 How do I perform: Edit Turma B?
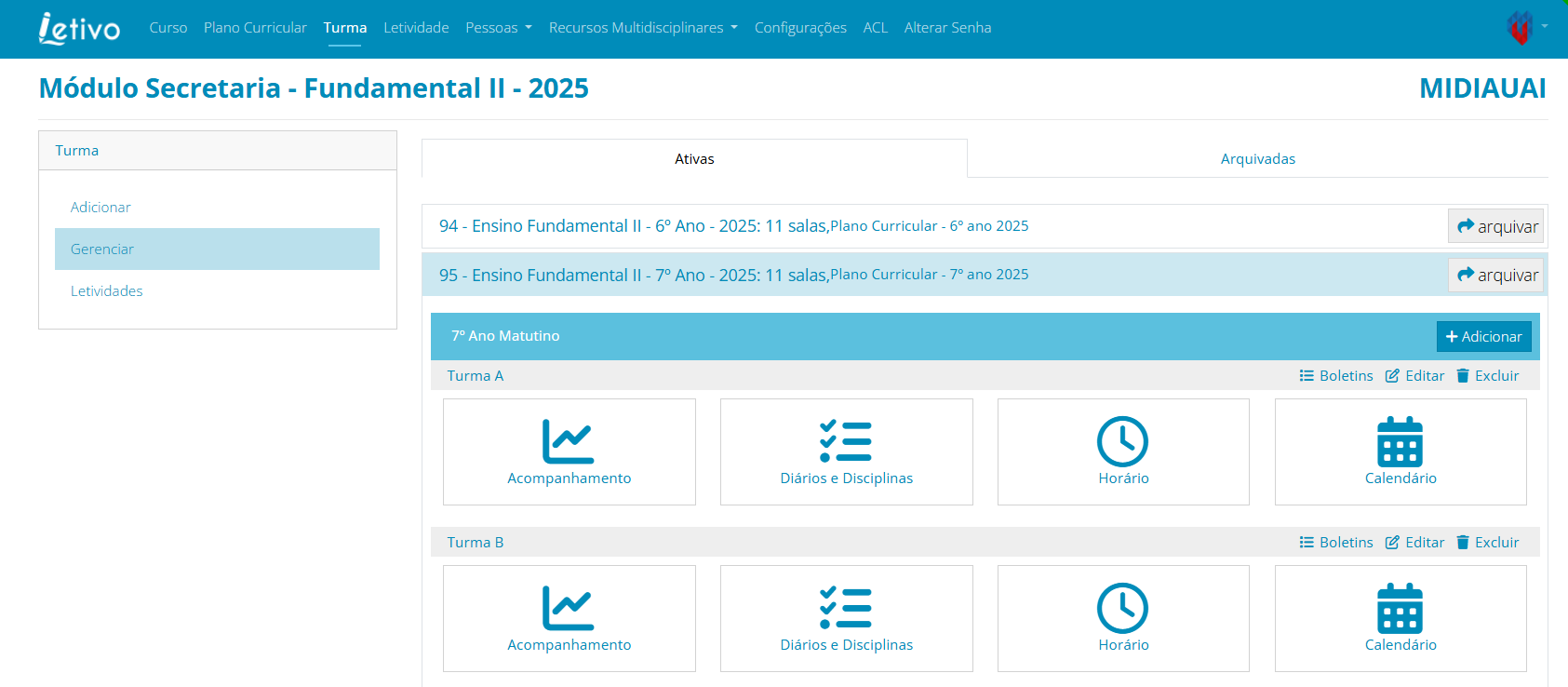pos(1414,543)
